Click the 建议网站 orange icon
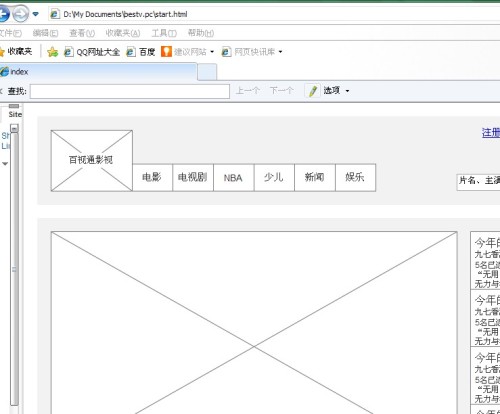 (166, 52)
